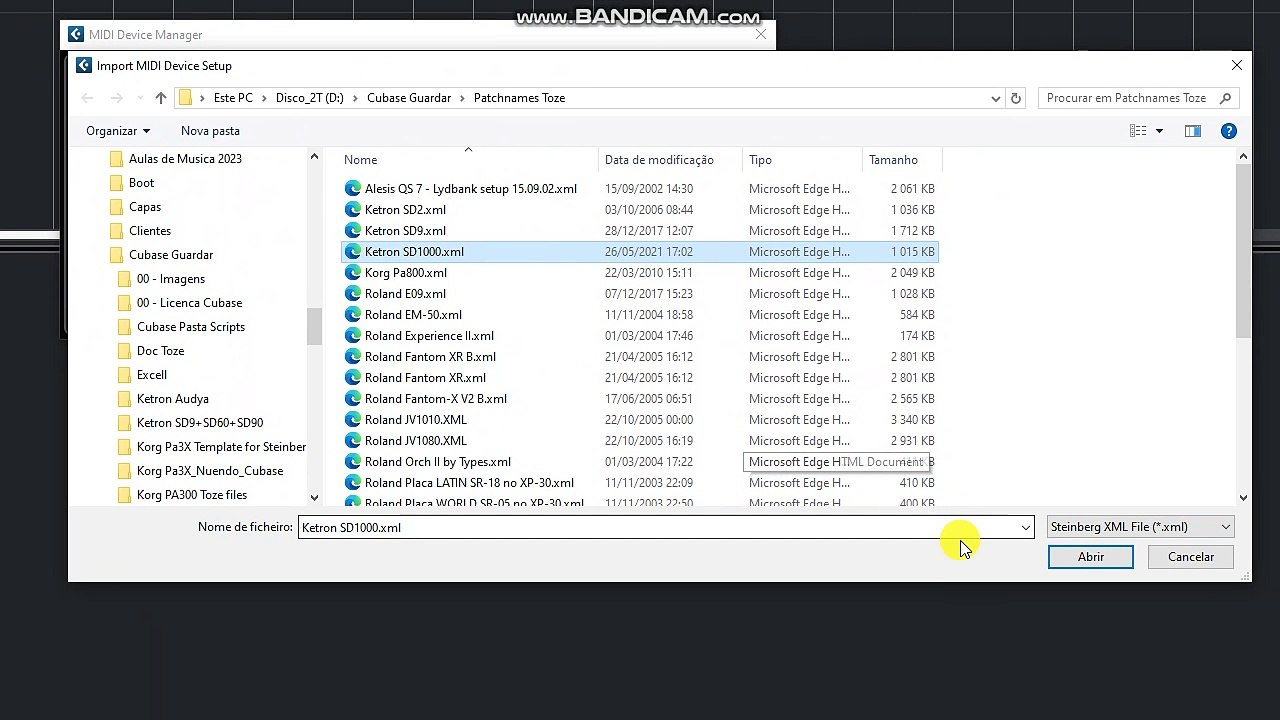The height and width of the screenshot is (720, 1280).
Task: Click the search magnifier icon
Action: click(x=1225, y=98)
